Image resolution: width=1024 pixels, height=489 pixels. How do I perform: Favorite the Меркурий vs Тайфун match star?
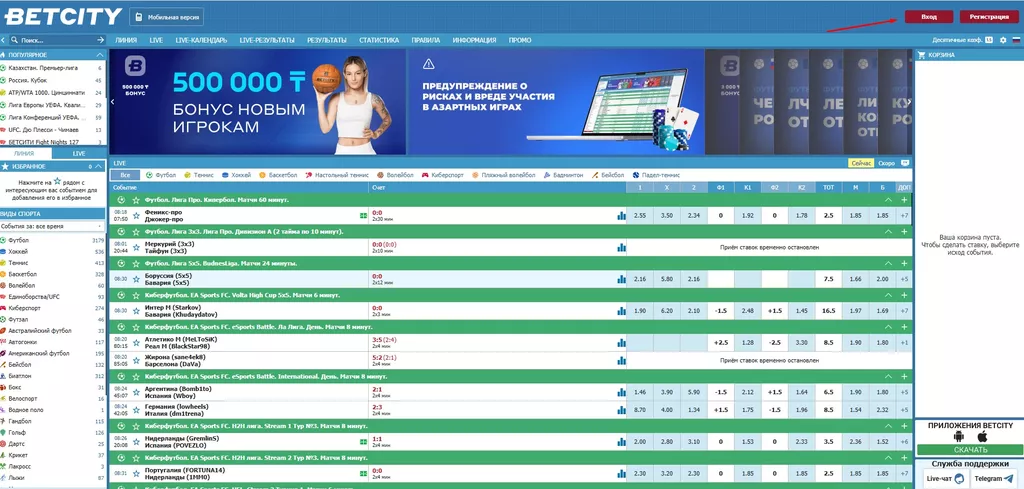point(136,247)
